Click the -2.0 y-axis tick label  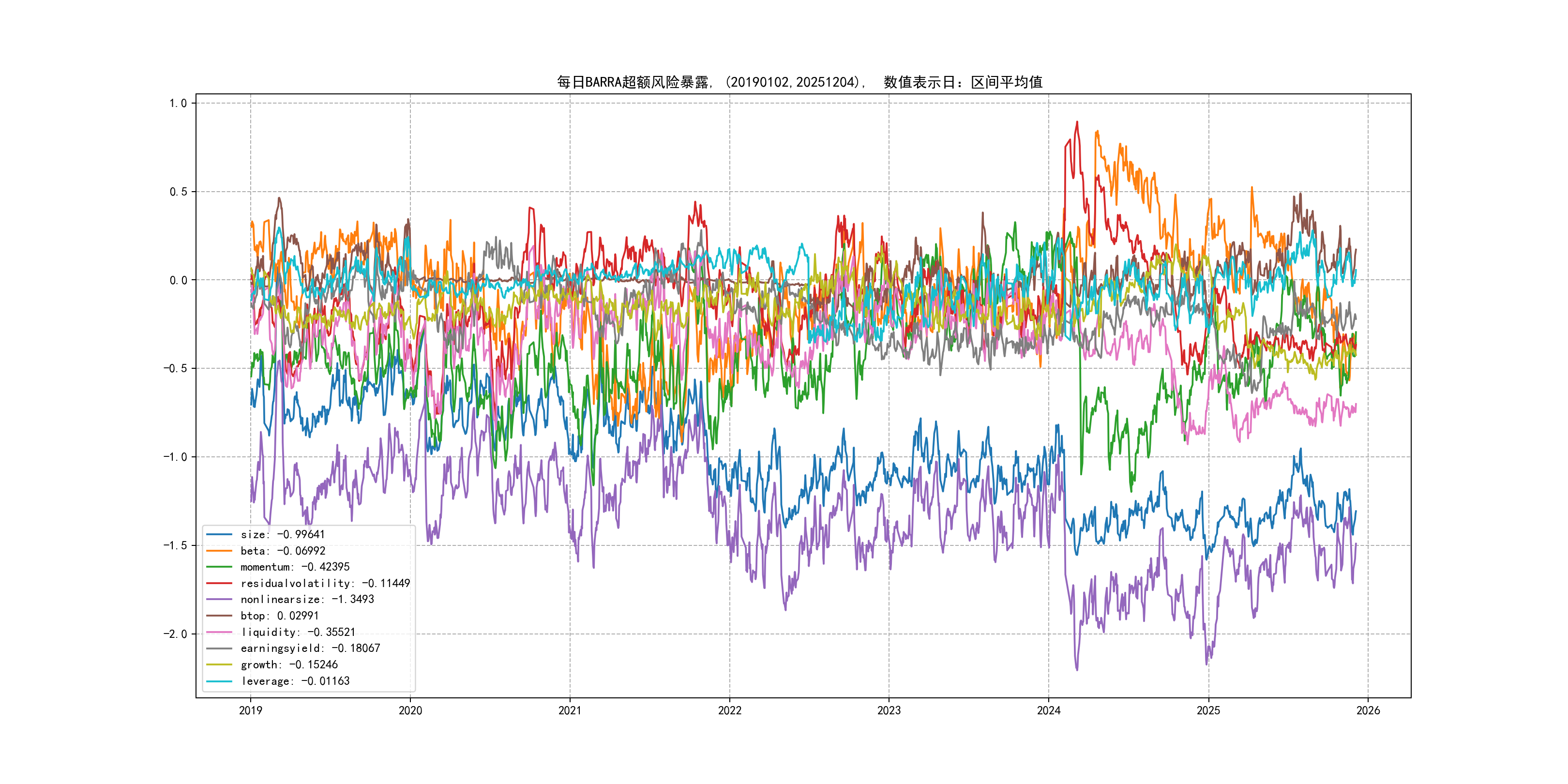[x=175, y=634]
